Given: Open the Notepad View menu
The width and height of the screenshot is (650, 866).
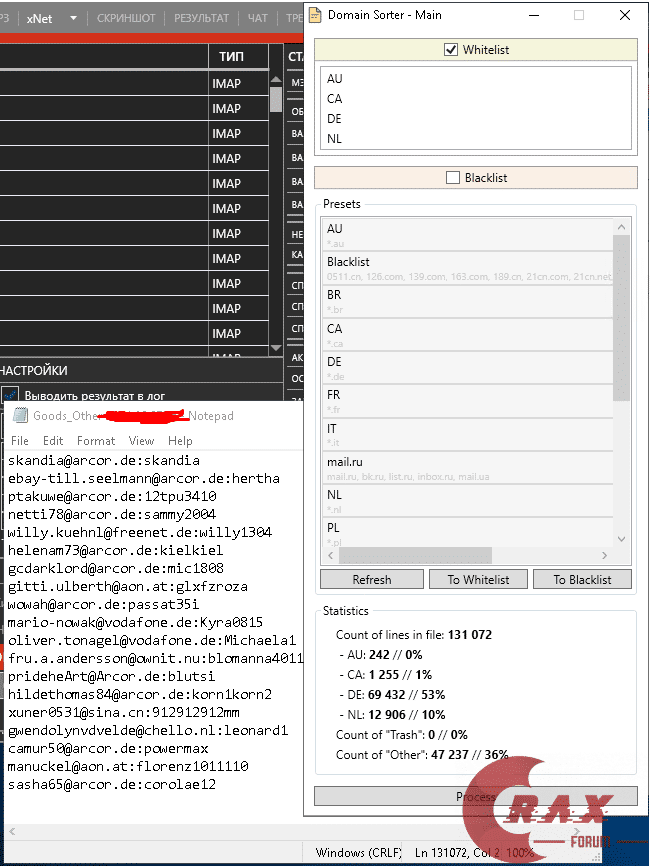Looking at the screenshot, I should pos(141,441).
